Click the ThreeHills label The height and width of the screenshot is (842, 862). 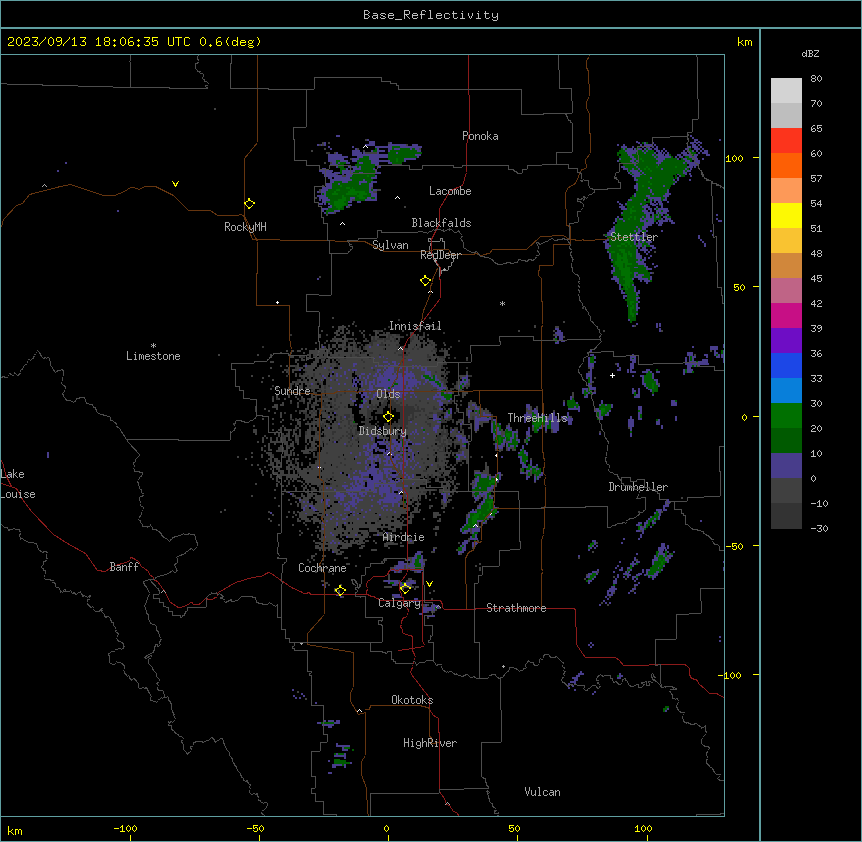pyautogui.click(x=537, y=418)
